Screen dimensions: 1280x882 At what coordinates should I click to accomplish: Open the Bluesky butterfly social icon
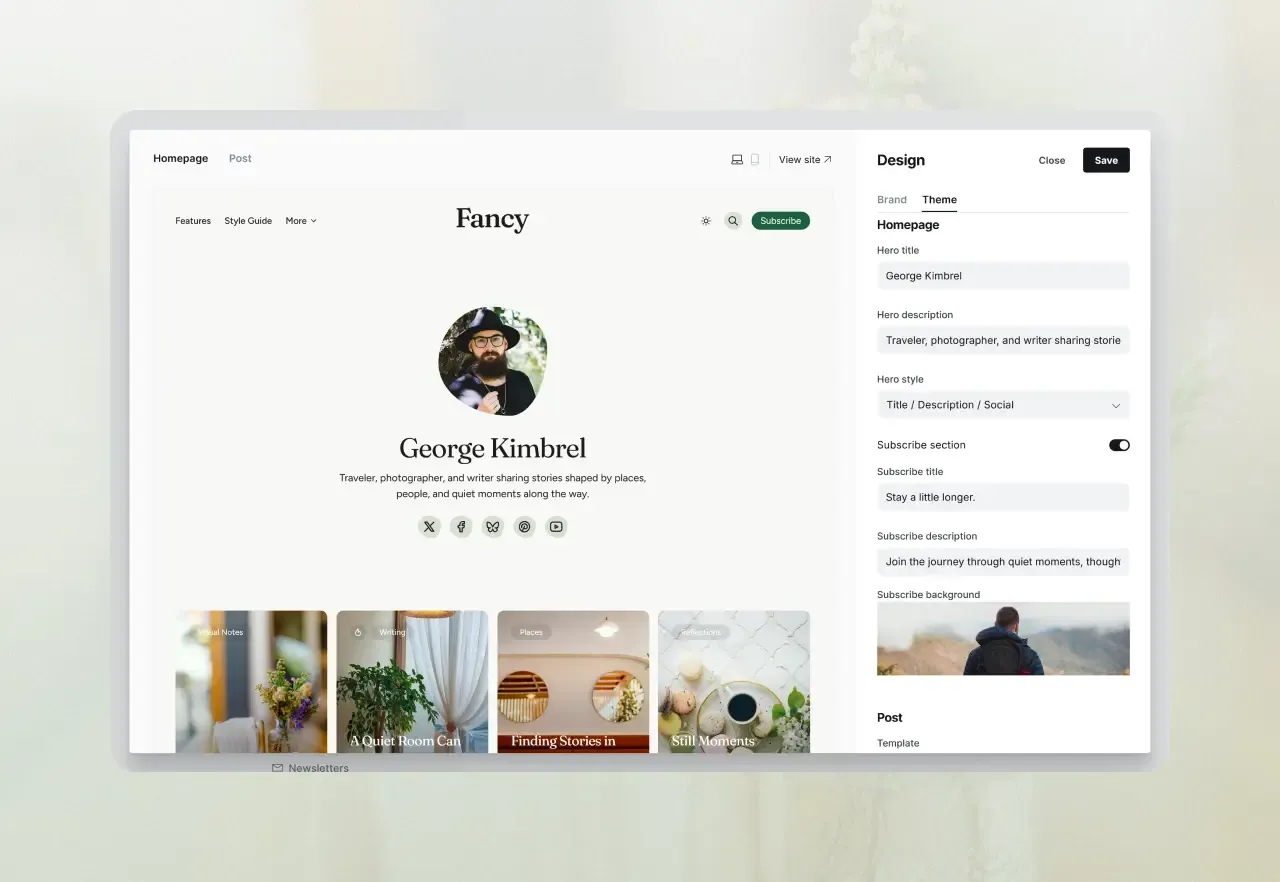point(493,527)
